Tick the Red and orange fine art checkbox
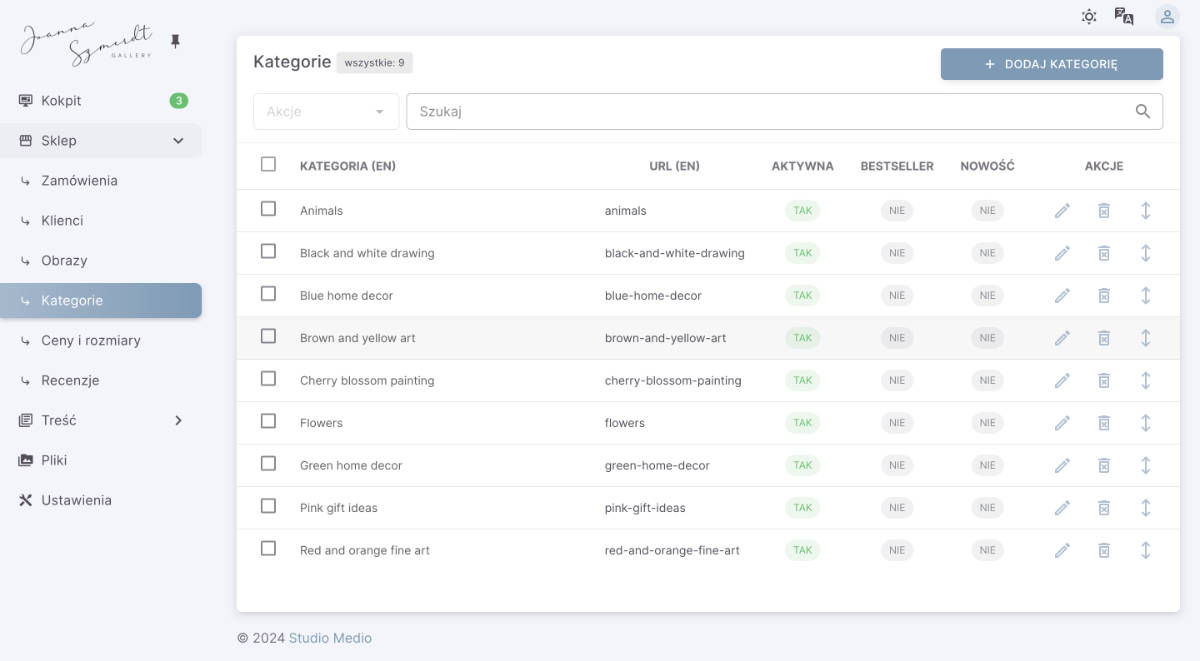The image size is (1200, 661). coord(268,549)
